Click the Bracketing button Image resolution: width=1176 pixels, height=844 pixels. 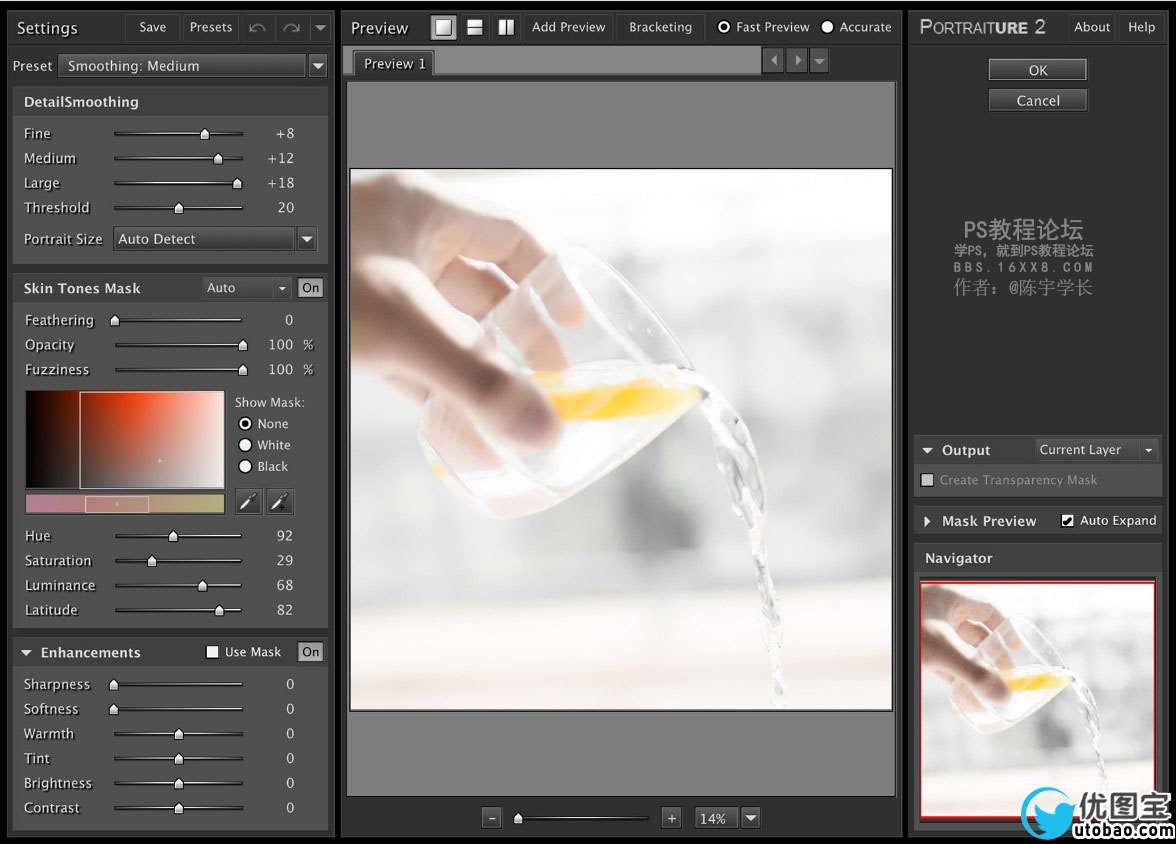click(x=661, y=27)
